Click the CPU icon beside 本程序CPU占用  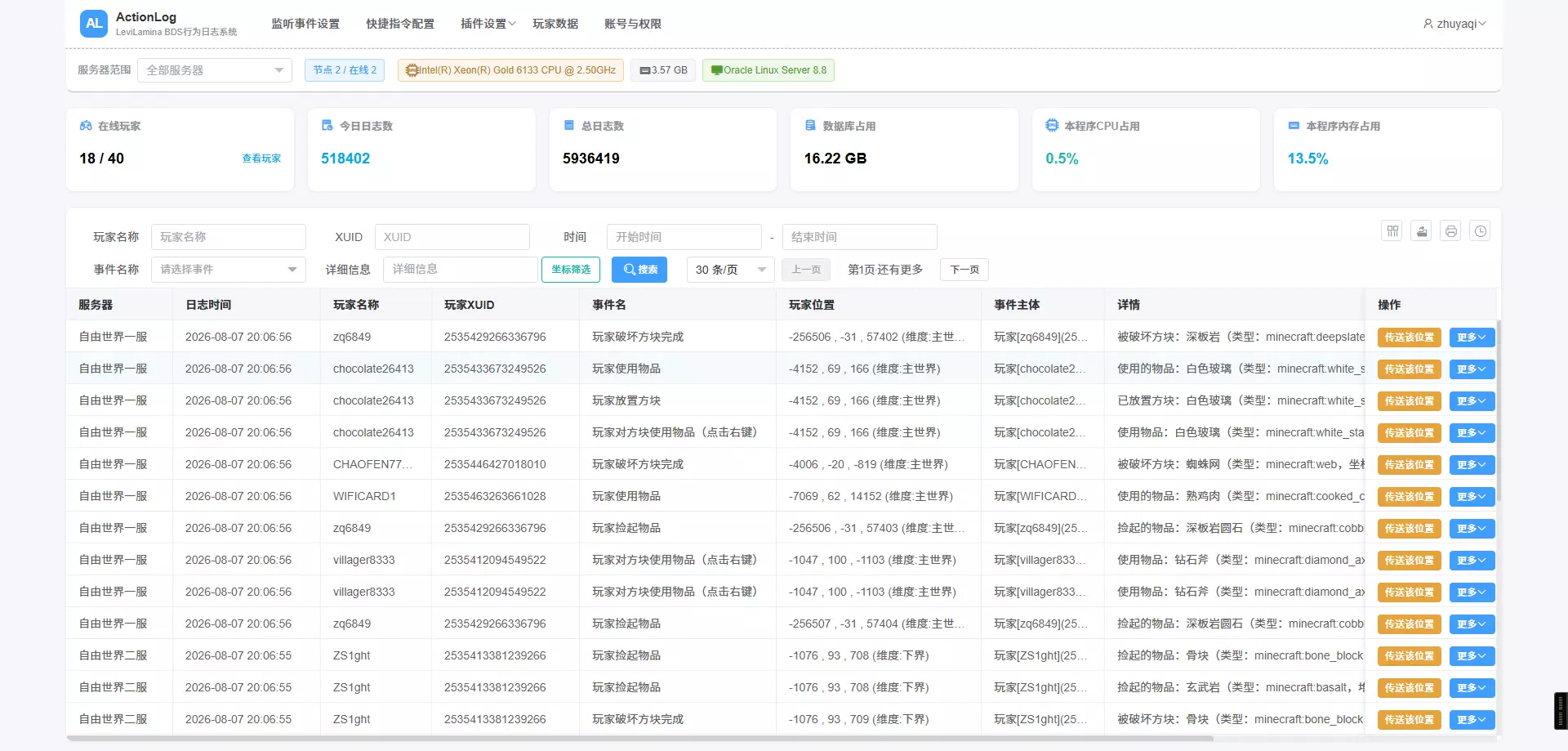tap(1052, 126)
